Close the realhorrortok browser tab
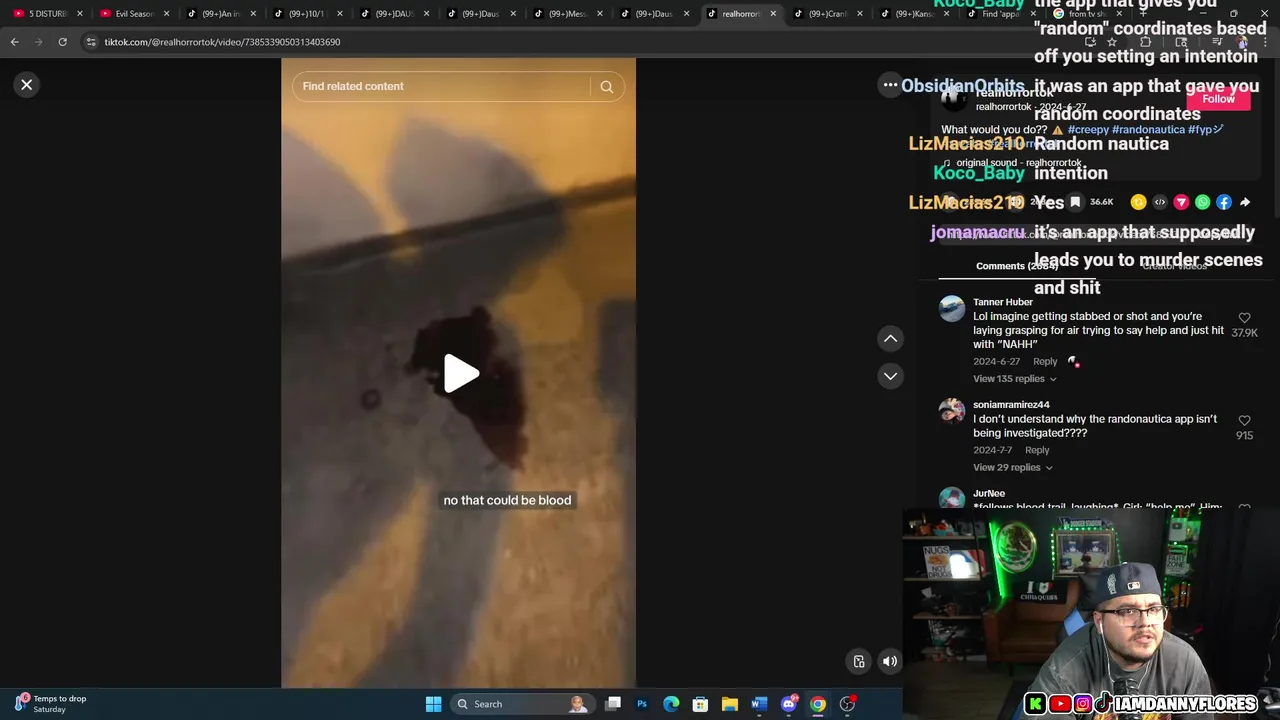This screenshot has width=1280, height=720. (773, 14)
